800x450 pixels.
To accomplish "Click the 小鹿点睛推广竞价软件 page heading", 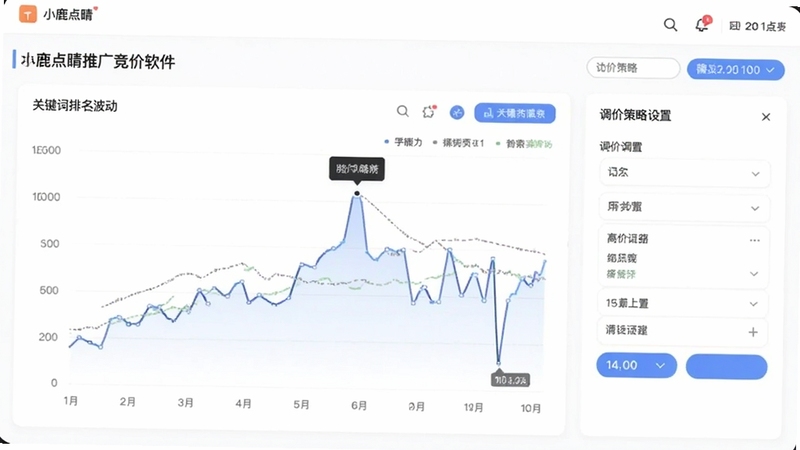I will pyautogui.click(x=98, y=61).
